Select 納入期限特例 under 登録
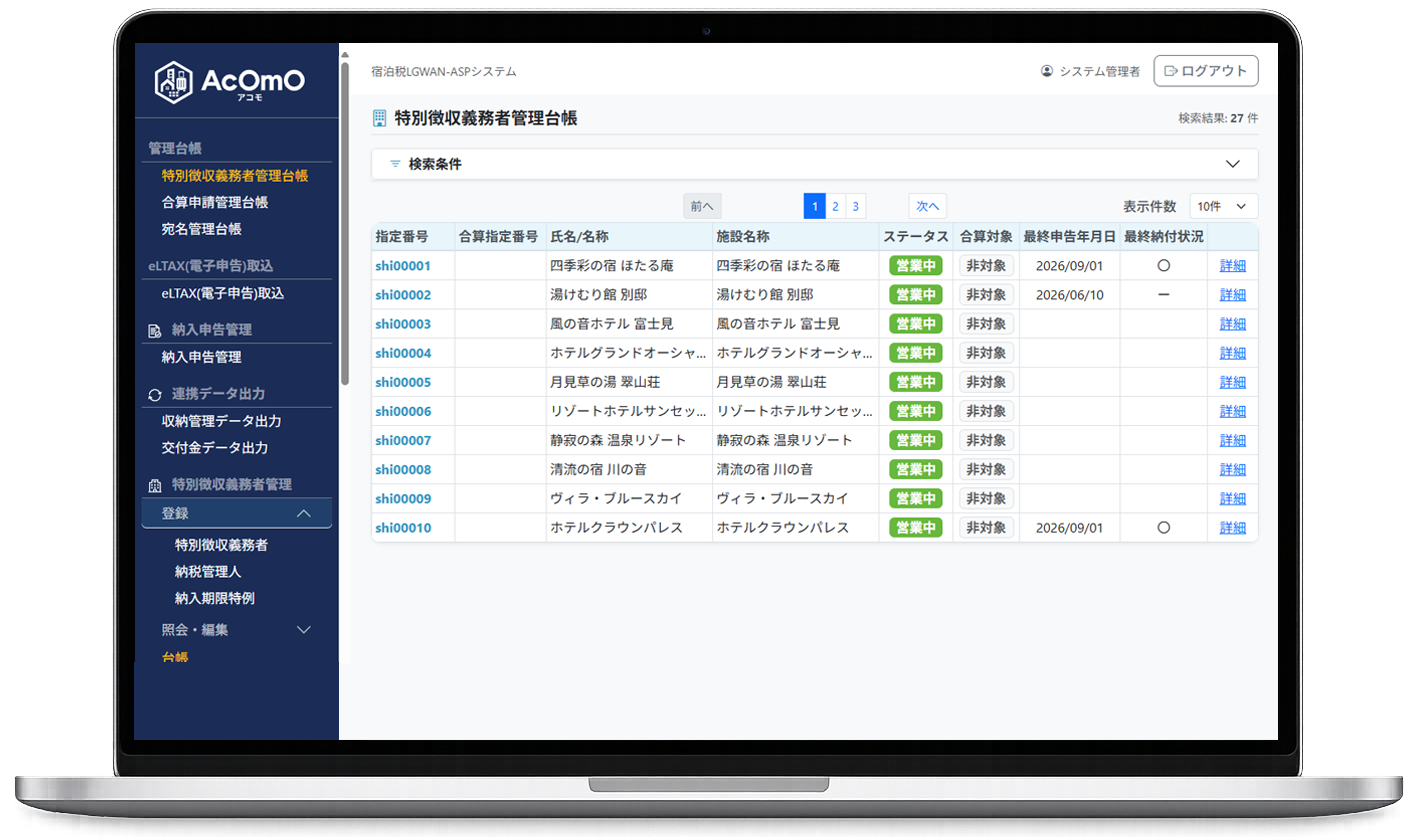 coord(215,598)
